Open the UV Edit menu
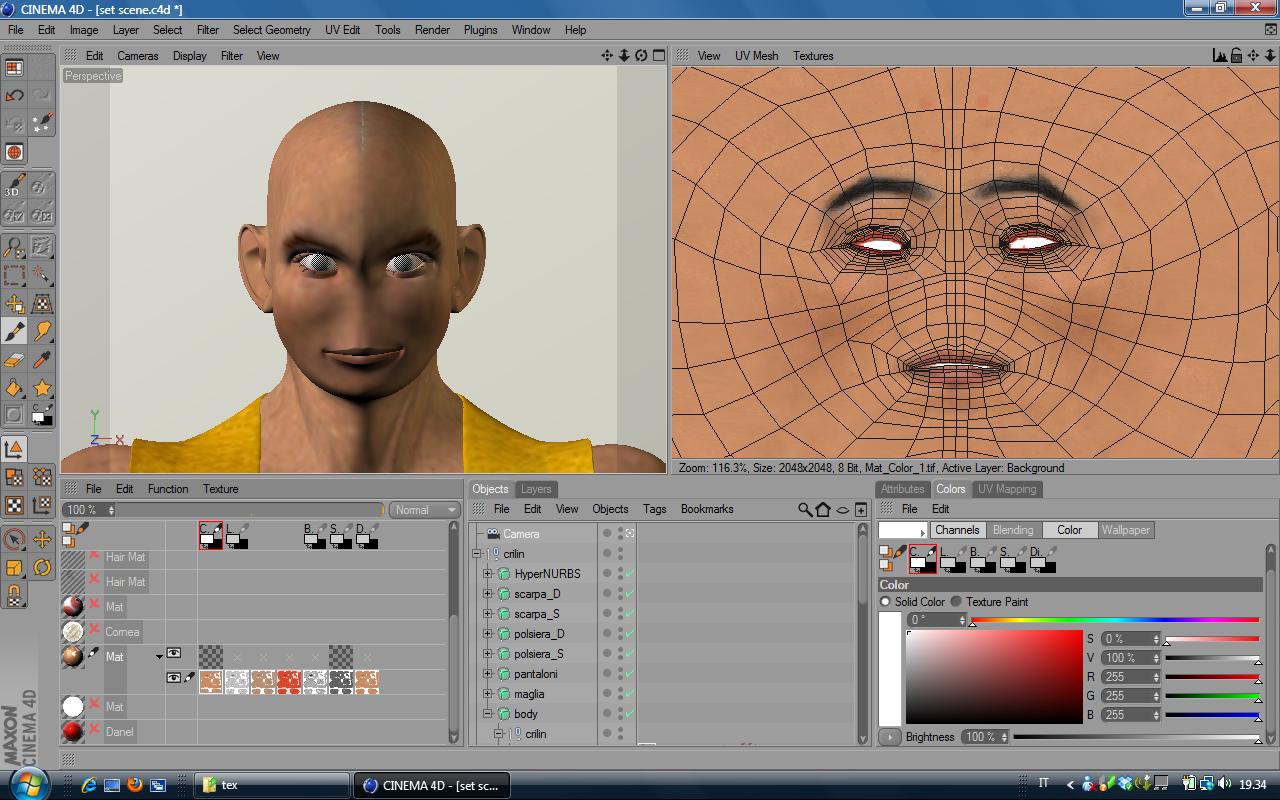 [342, 30]
